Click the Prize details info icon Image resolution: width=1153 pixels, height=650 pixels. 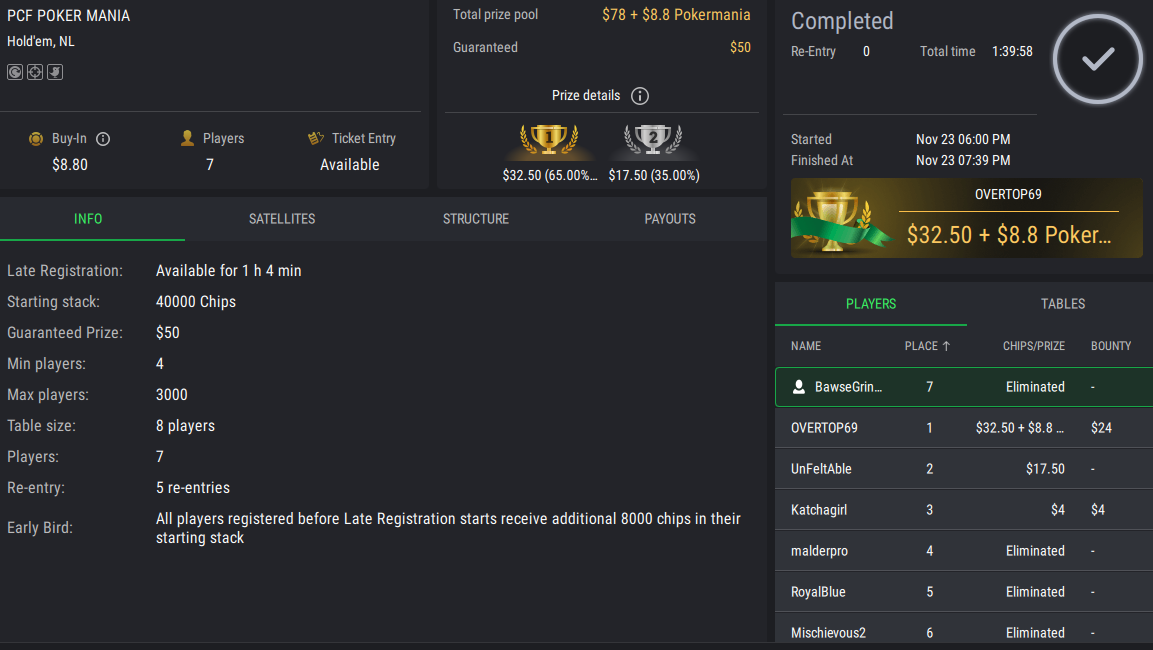tap(640, 96)
